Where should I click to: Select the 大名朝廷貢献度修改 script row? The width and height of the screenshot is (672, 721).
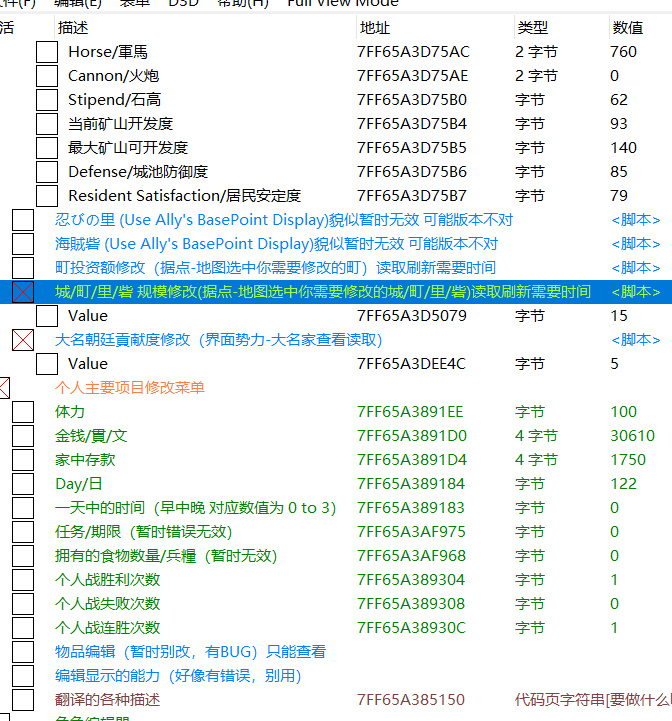[218, 340]
